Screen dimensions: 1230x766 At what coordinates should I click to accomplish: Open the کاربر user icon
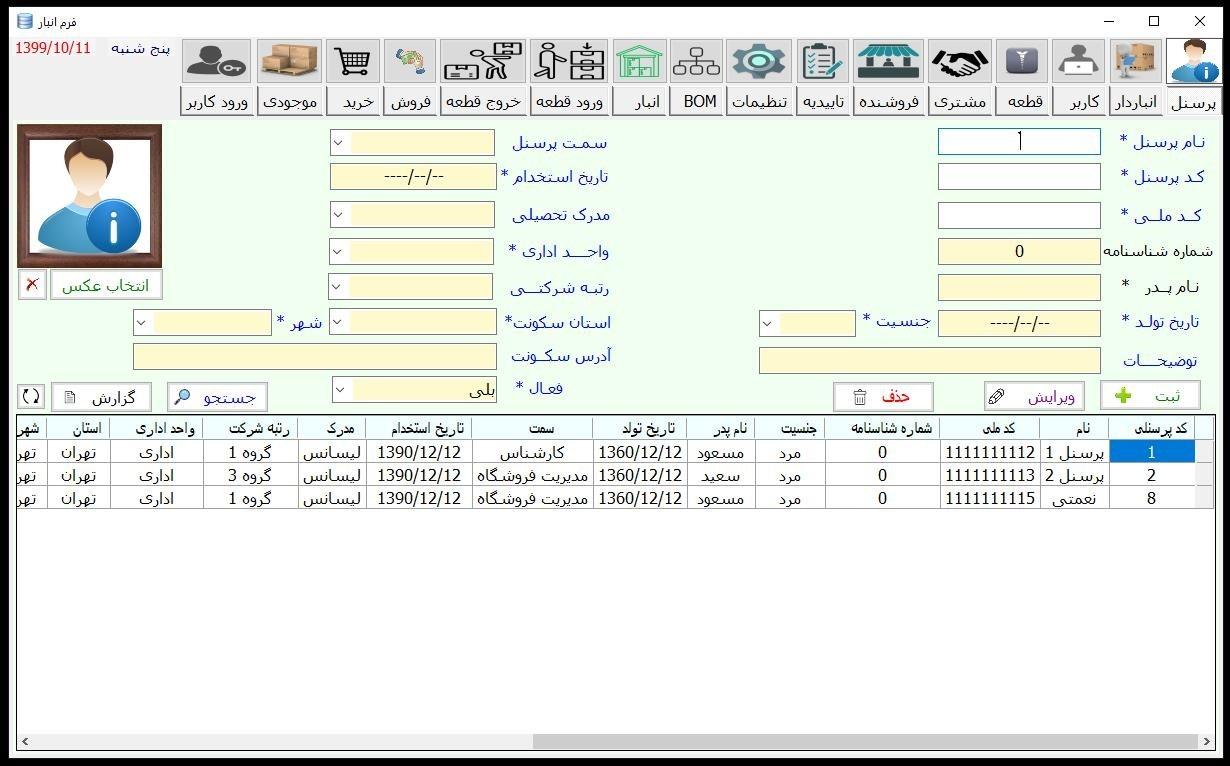(x=1079, y=62)
